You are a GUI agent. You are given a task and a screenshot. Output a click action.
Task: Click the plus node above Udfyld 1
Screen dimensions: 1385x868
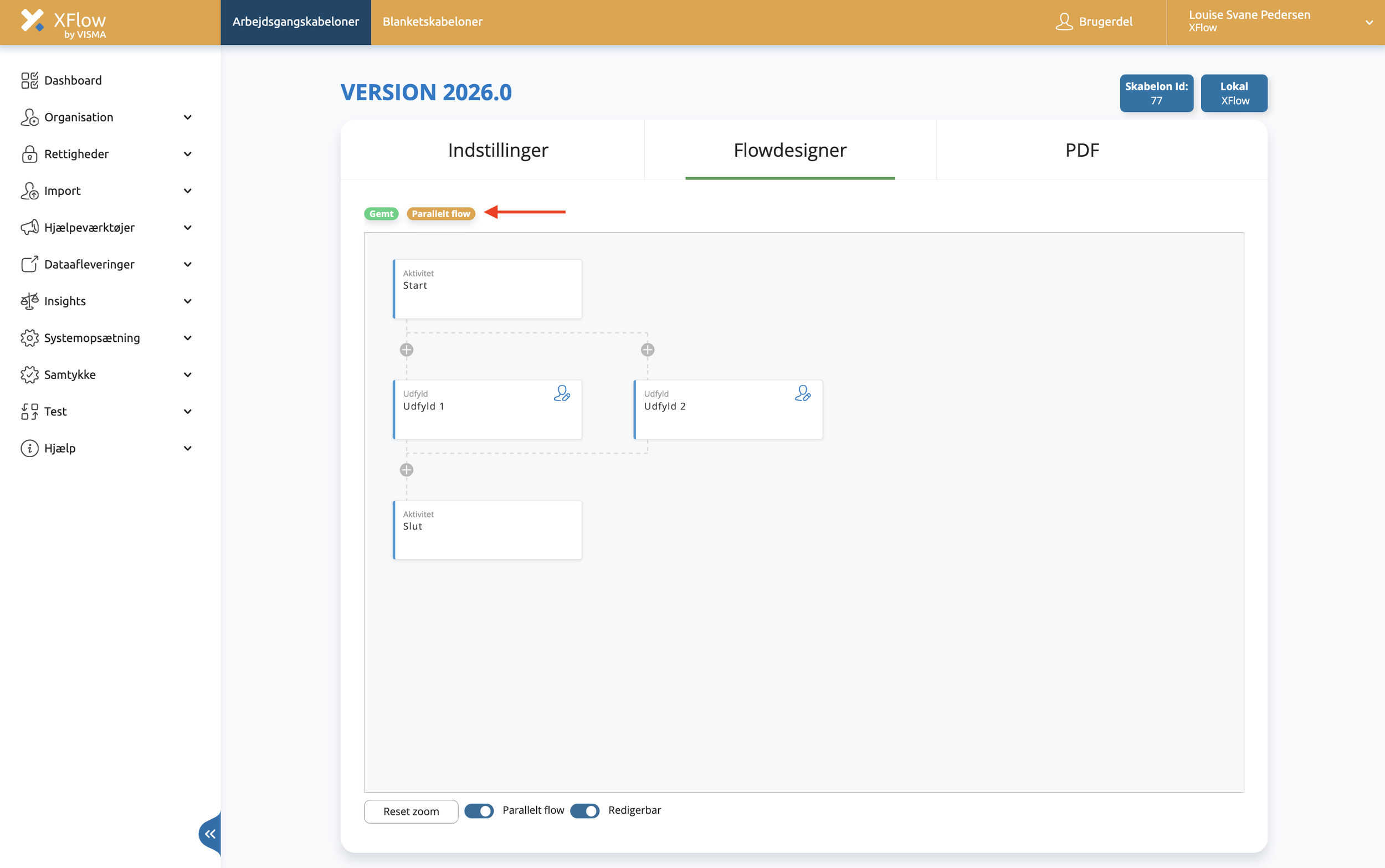[407, 350]
